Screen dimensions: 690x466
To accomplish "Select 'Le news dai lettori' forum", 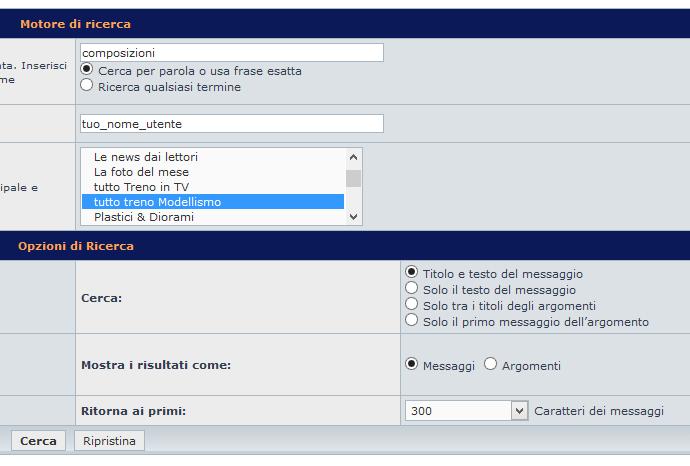I will (x=146, y=157).
